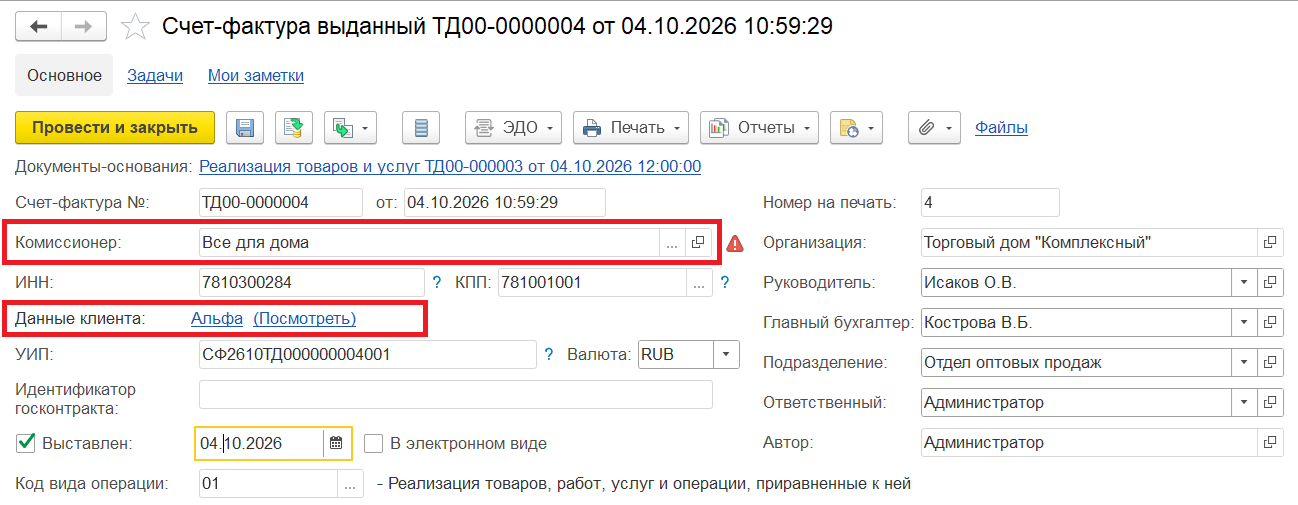The width and height of the screenshot is (1298, 505).
Task: Open the Реализация товаров и услуг basis document link
Action: (450, 166)
